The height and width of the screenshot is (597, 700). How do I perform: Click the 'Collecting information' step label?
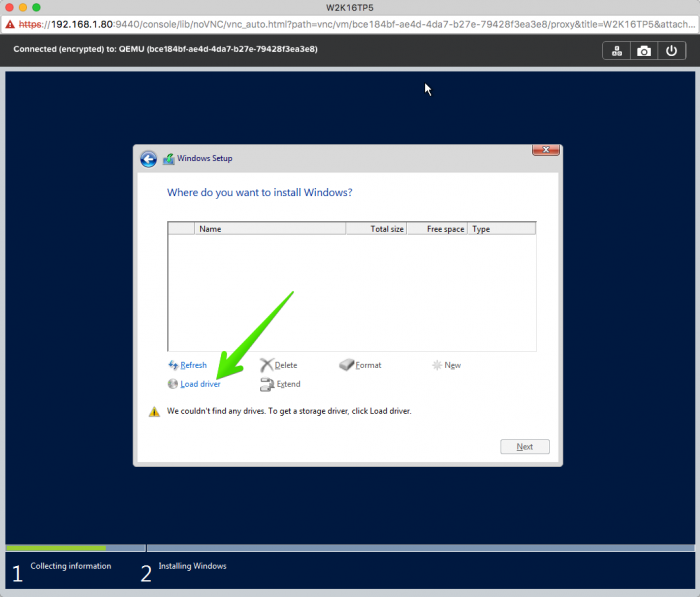point(71,566)
